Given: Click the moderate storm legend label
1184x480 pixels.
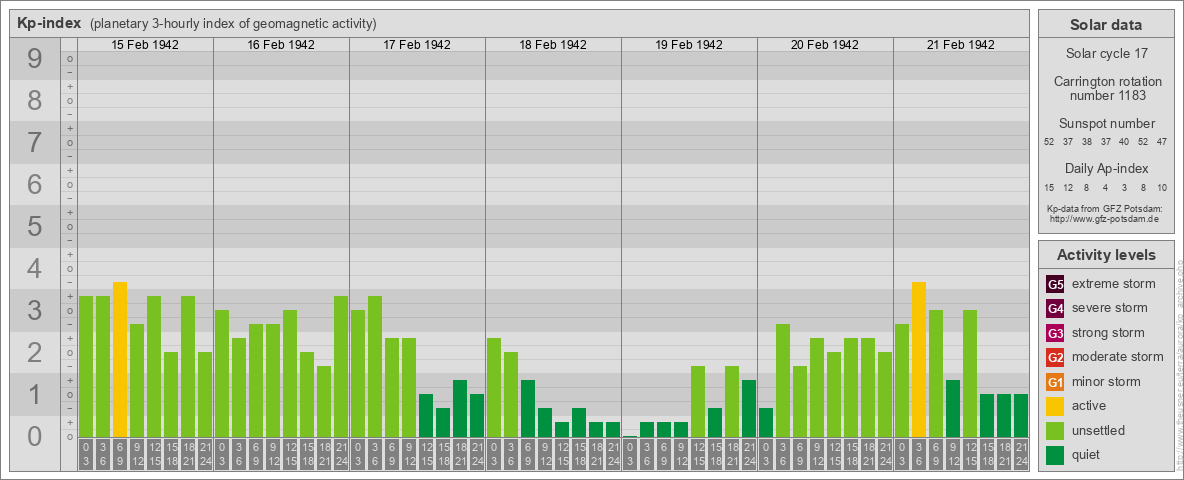Looking at the screenshot, I should point(1118,357).
